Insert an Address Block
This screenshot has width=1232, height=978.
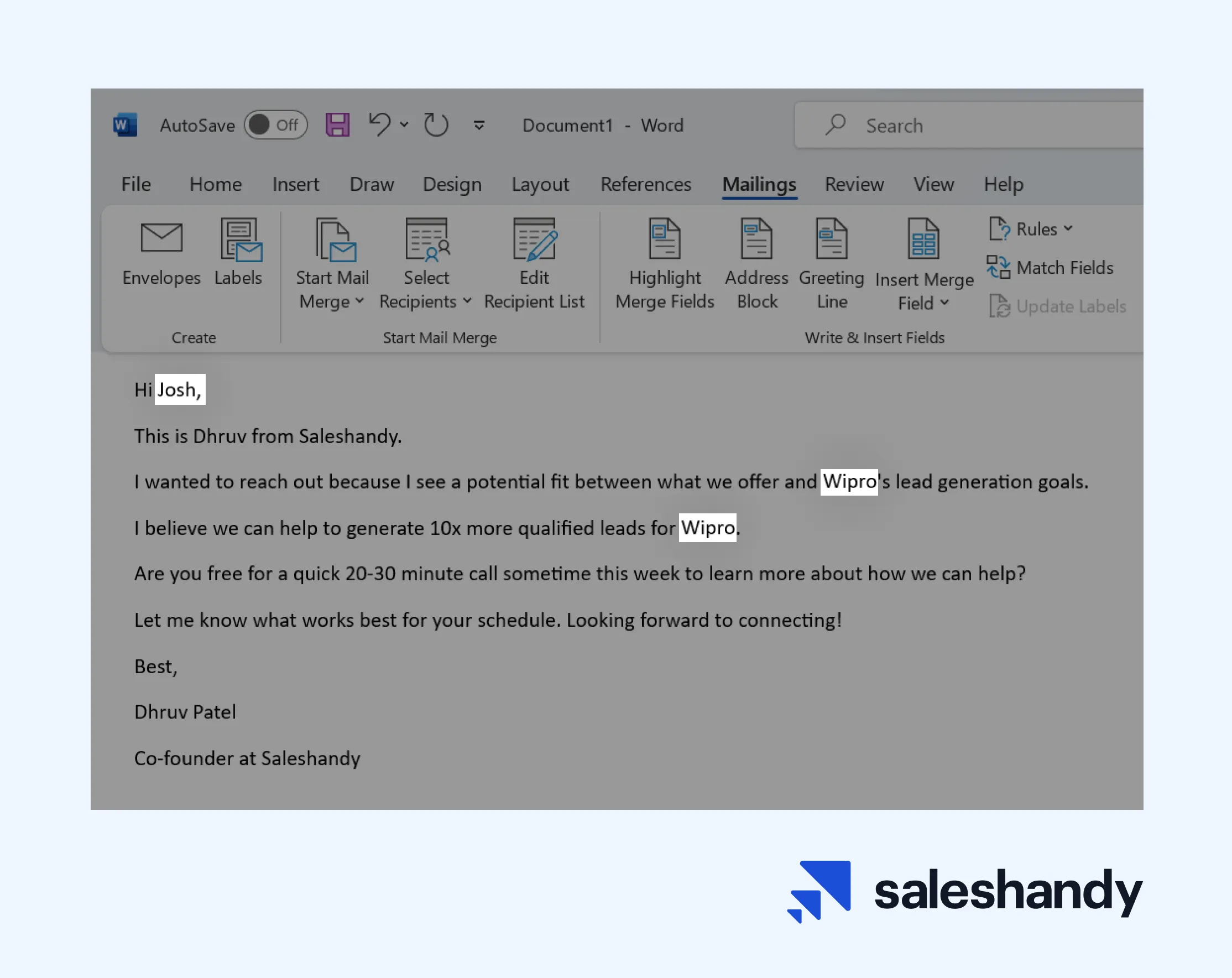pos(756,264)
